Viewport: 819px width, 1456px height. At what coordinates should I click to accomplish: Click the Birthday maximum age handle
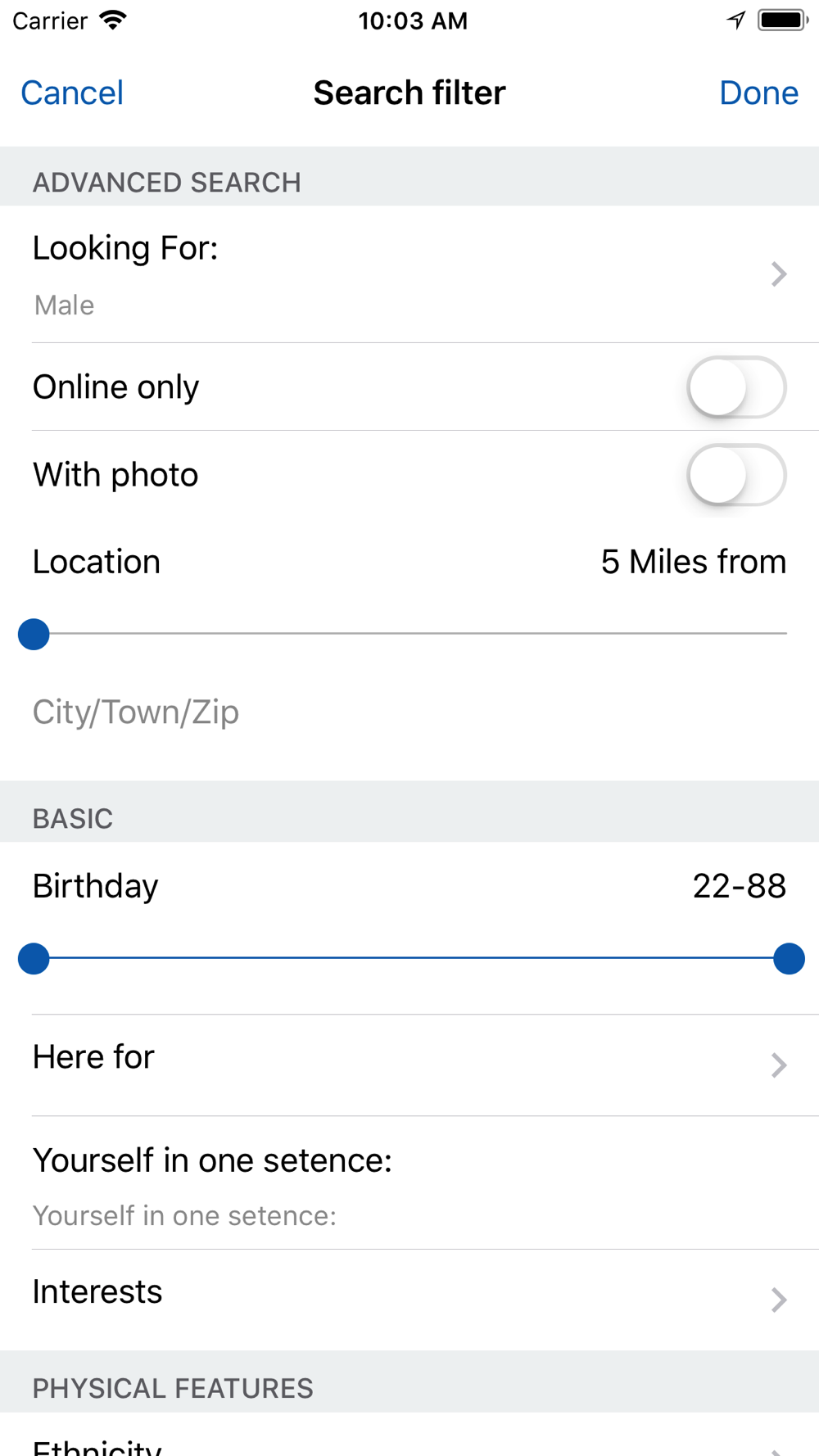(789, 958)
